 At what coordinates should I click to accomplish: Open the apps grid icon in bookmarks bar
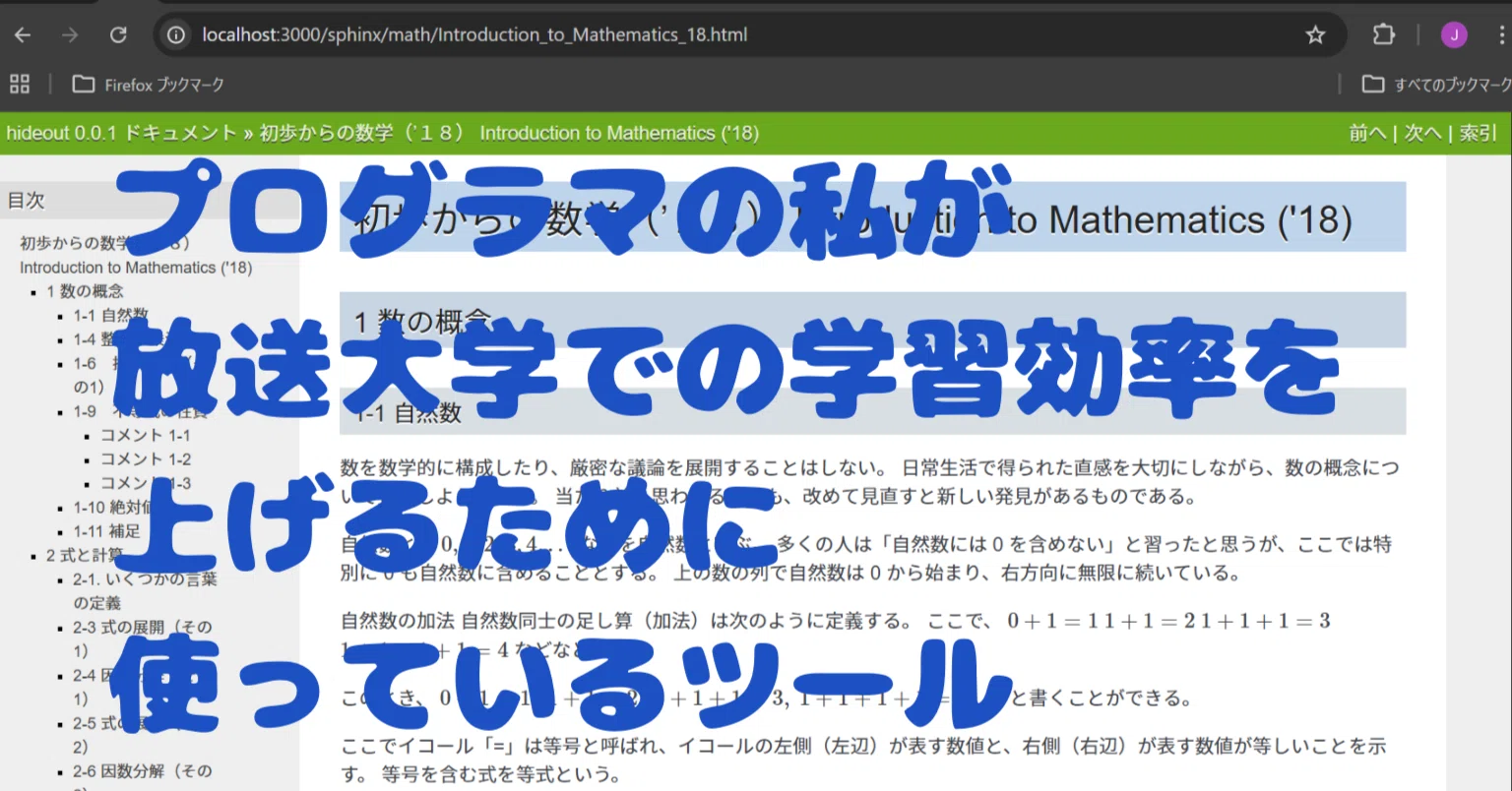[x=20, y=85]
